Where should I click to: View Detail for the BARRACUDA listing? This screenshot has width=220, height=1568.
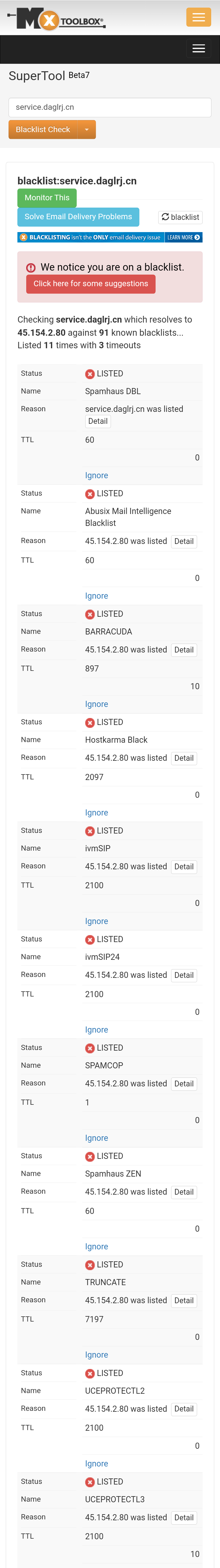(x=184, y=649)
